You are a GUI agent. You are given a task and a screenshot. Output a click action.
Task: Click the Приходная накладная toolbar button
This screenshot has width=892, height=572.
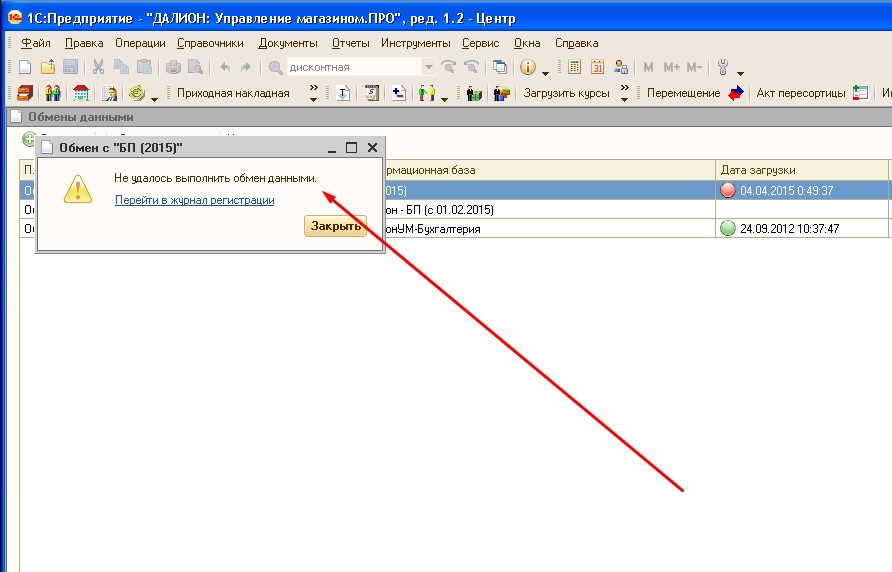click(233, 93)
